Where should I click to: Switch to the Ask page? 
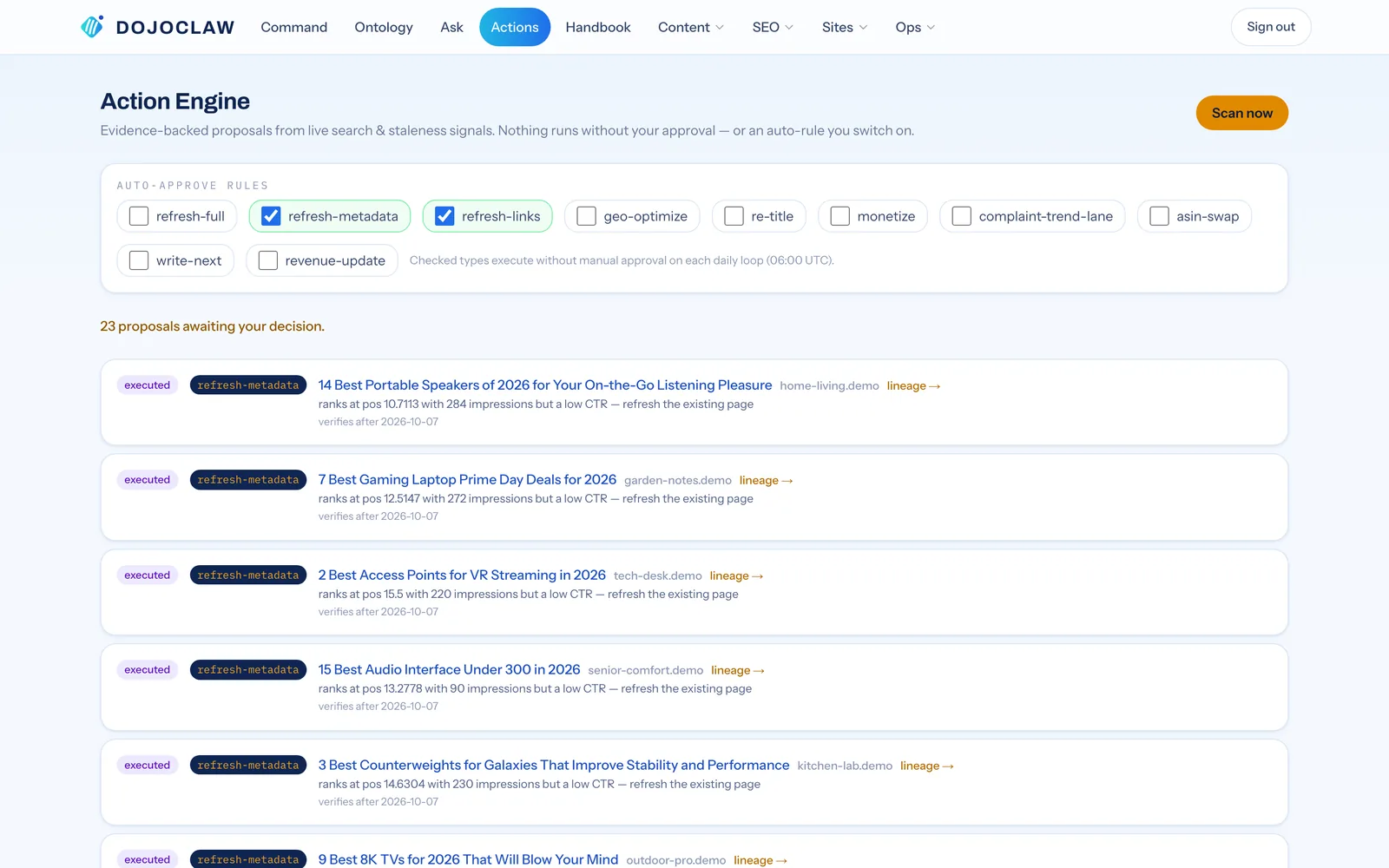pos(451,27)
